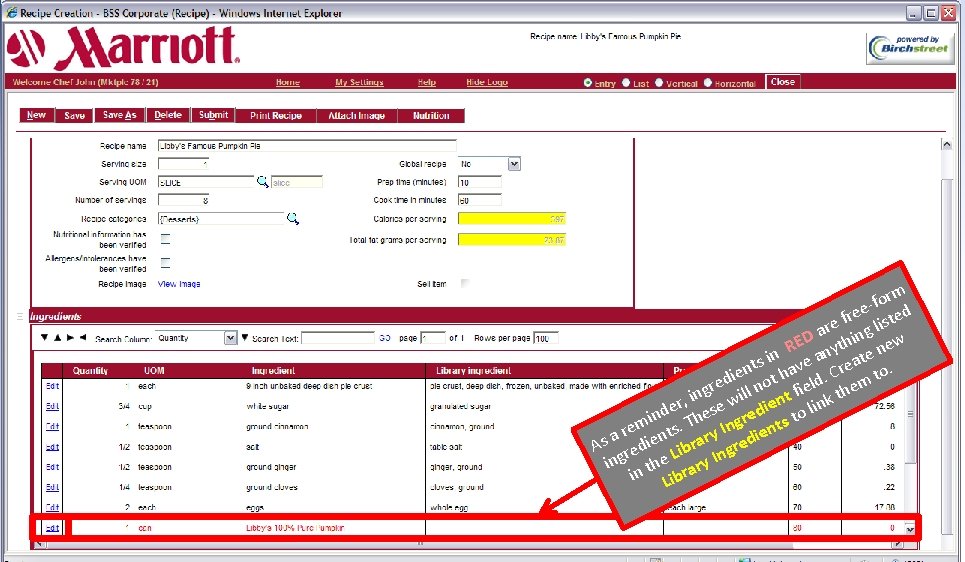Expand dropdown arrow on the red pumpkin row
The height and width of the screenshot is (562, 965).
(910, 529)
